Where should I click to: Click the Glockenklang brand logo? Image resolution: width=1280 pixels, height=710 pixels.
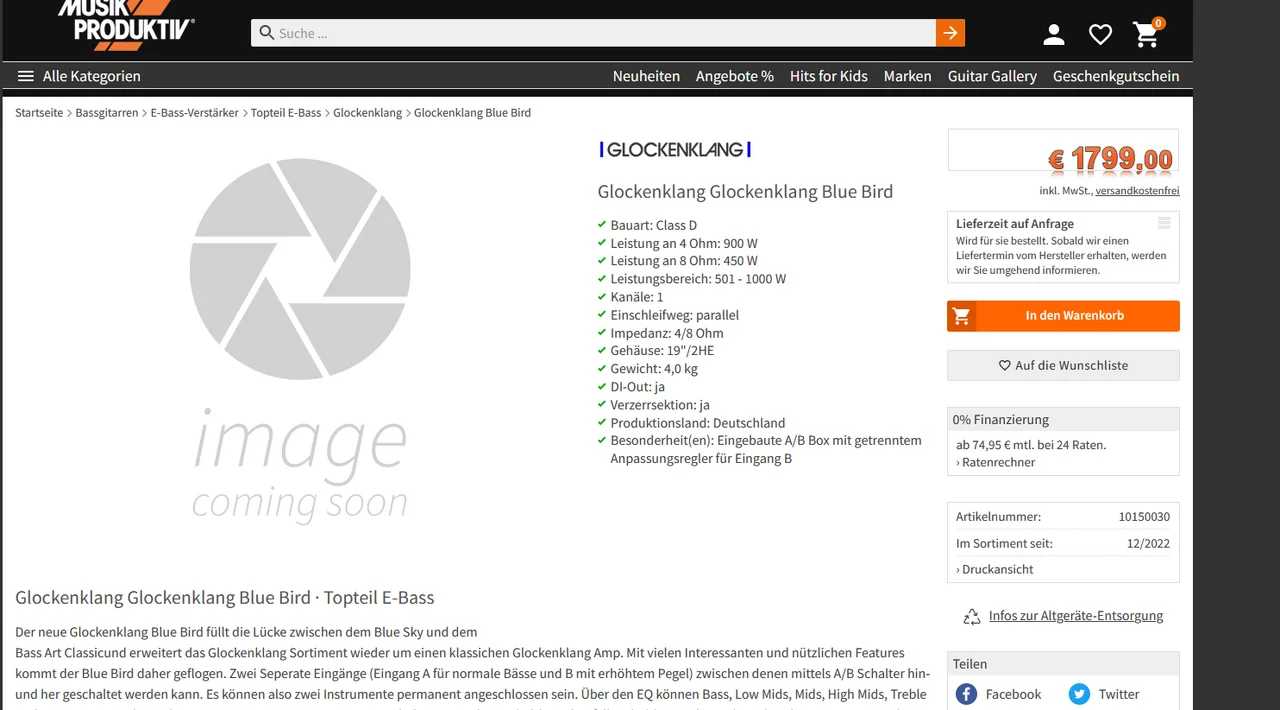pos(675,150)
